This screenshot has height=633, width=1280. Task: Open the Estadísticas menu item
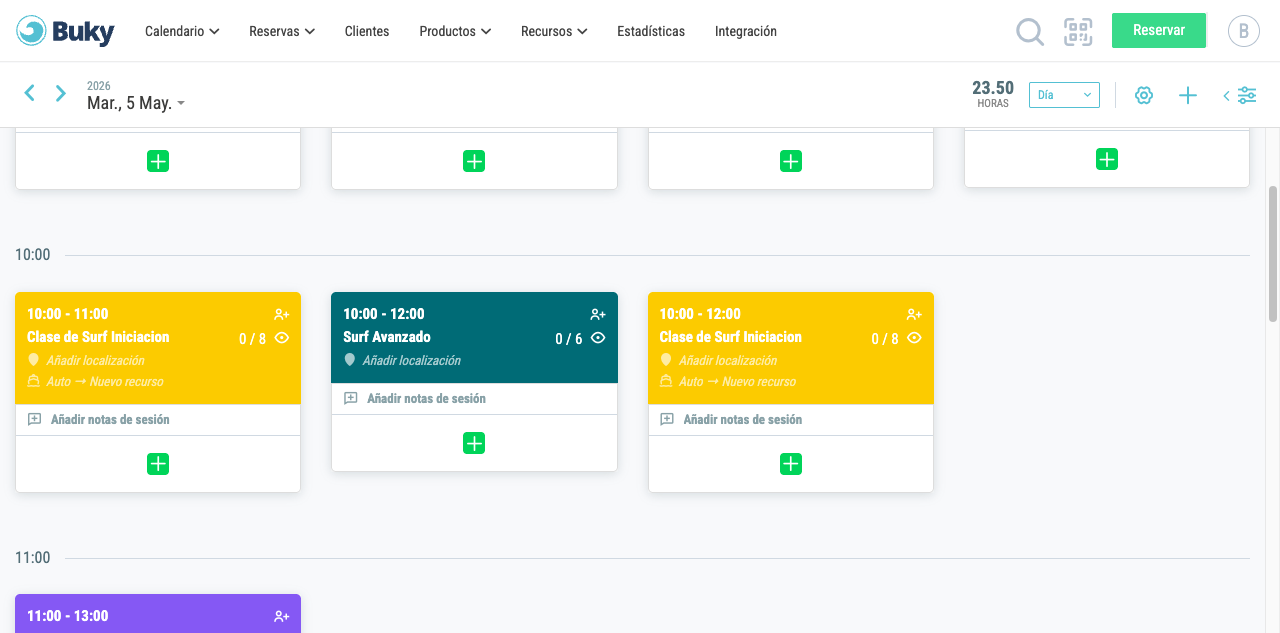[651, 31]
